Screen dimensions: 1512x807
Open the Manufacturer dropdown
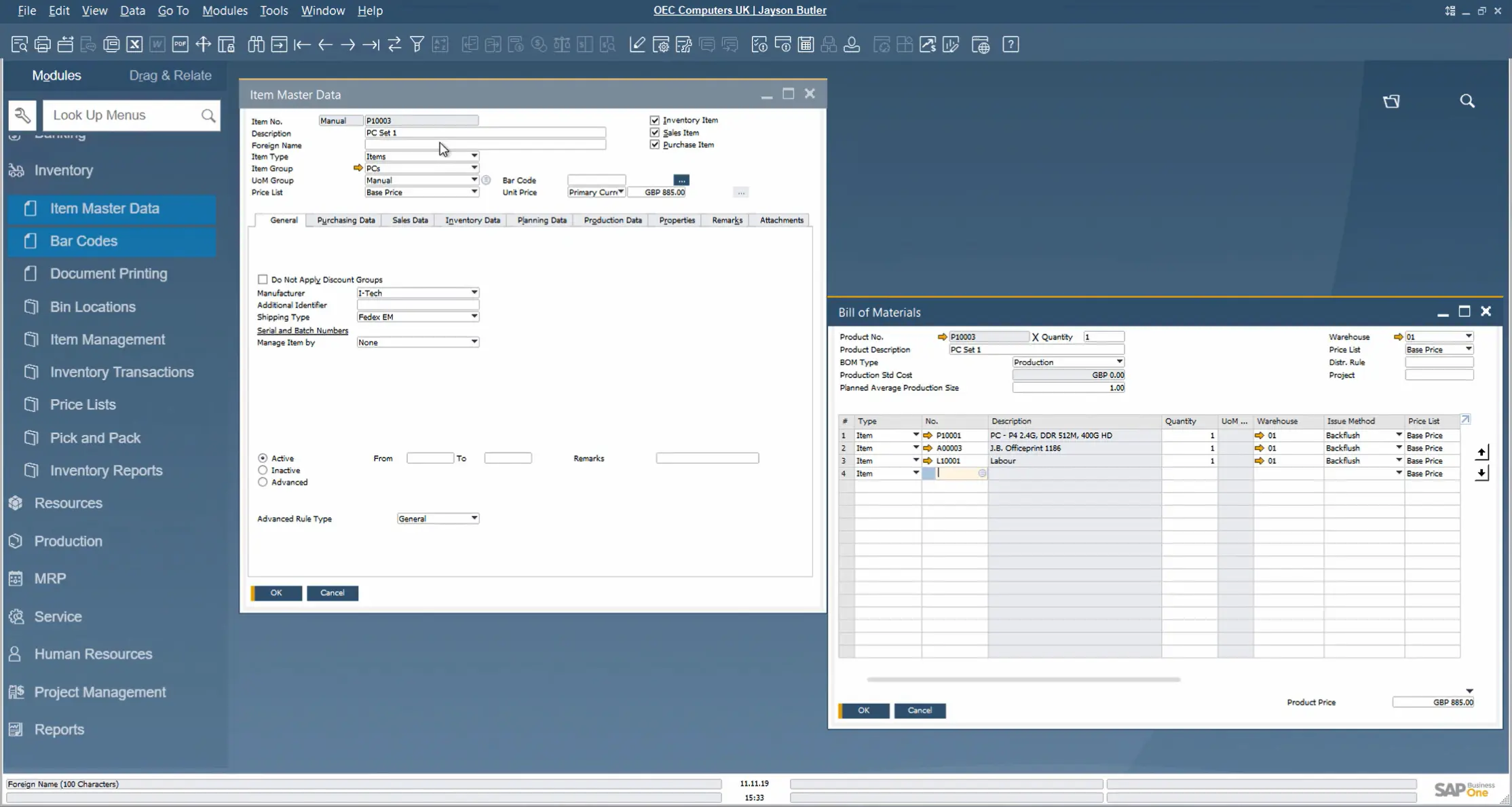pyautogui.click(x=474, y=293)
